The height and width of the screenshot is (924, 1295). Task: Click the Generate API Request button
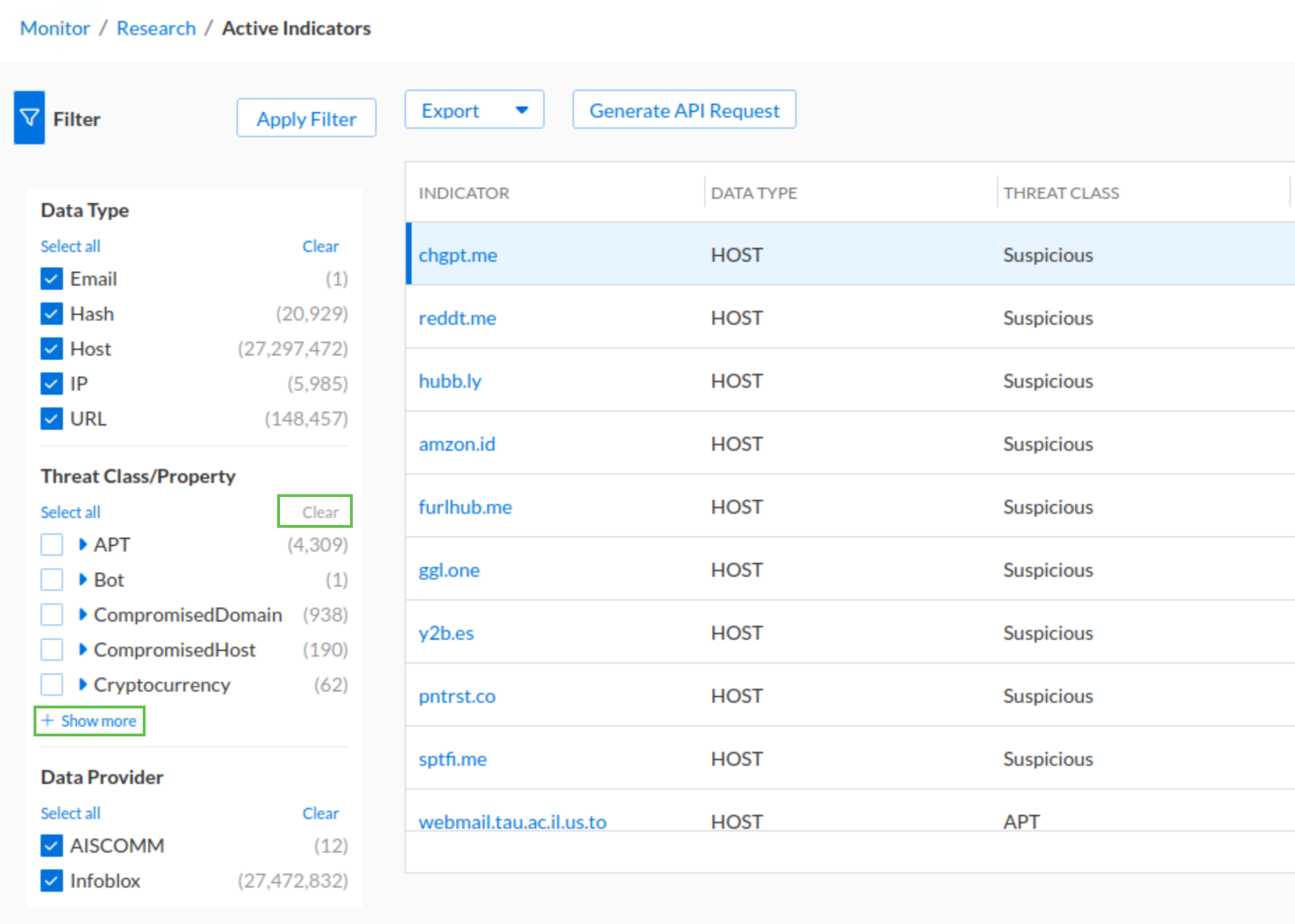tap(684, 110)
